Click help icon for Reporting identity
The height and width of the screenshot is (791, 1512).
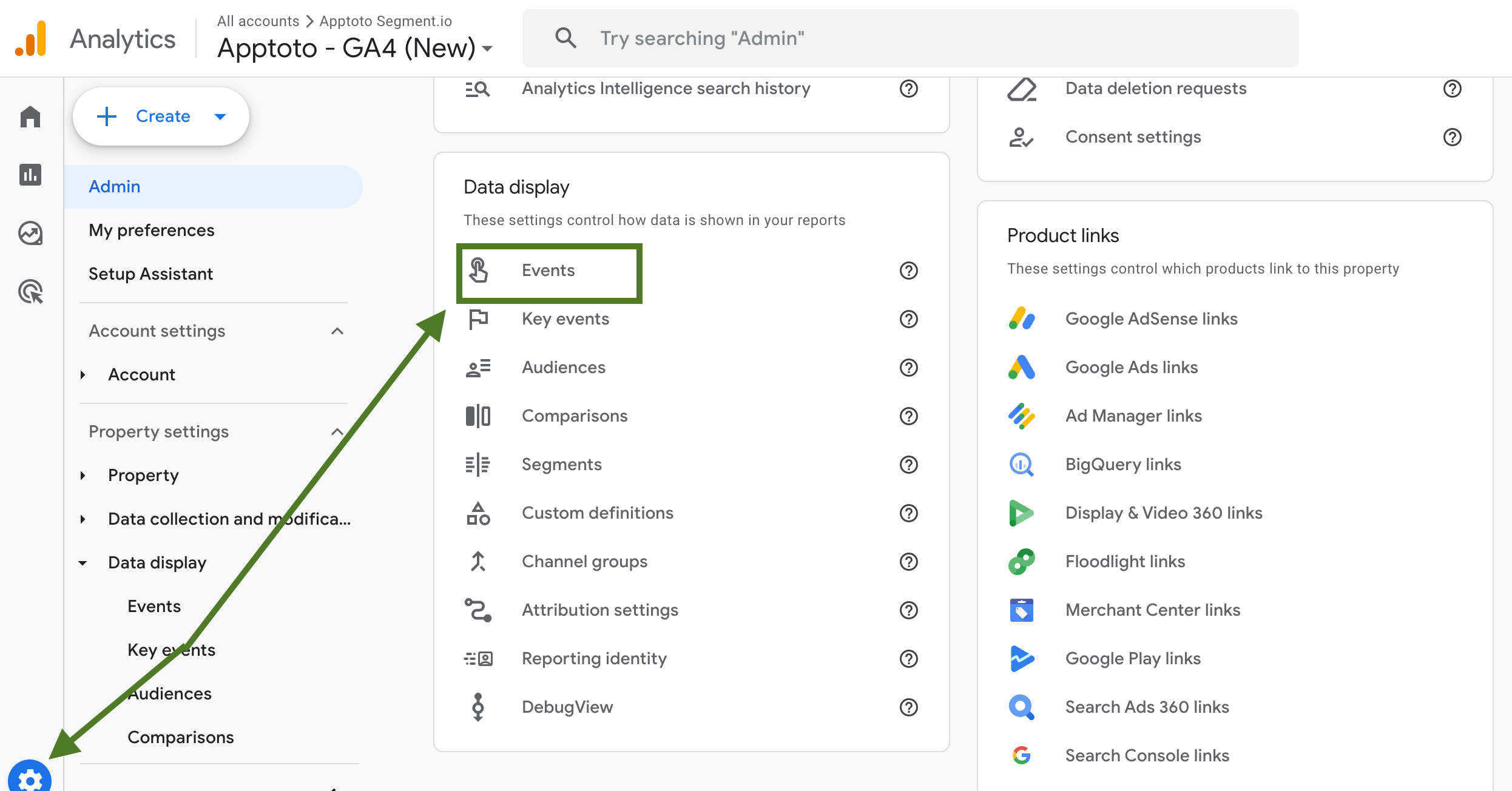click(908, 659)
